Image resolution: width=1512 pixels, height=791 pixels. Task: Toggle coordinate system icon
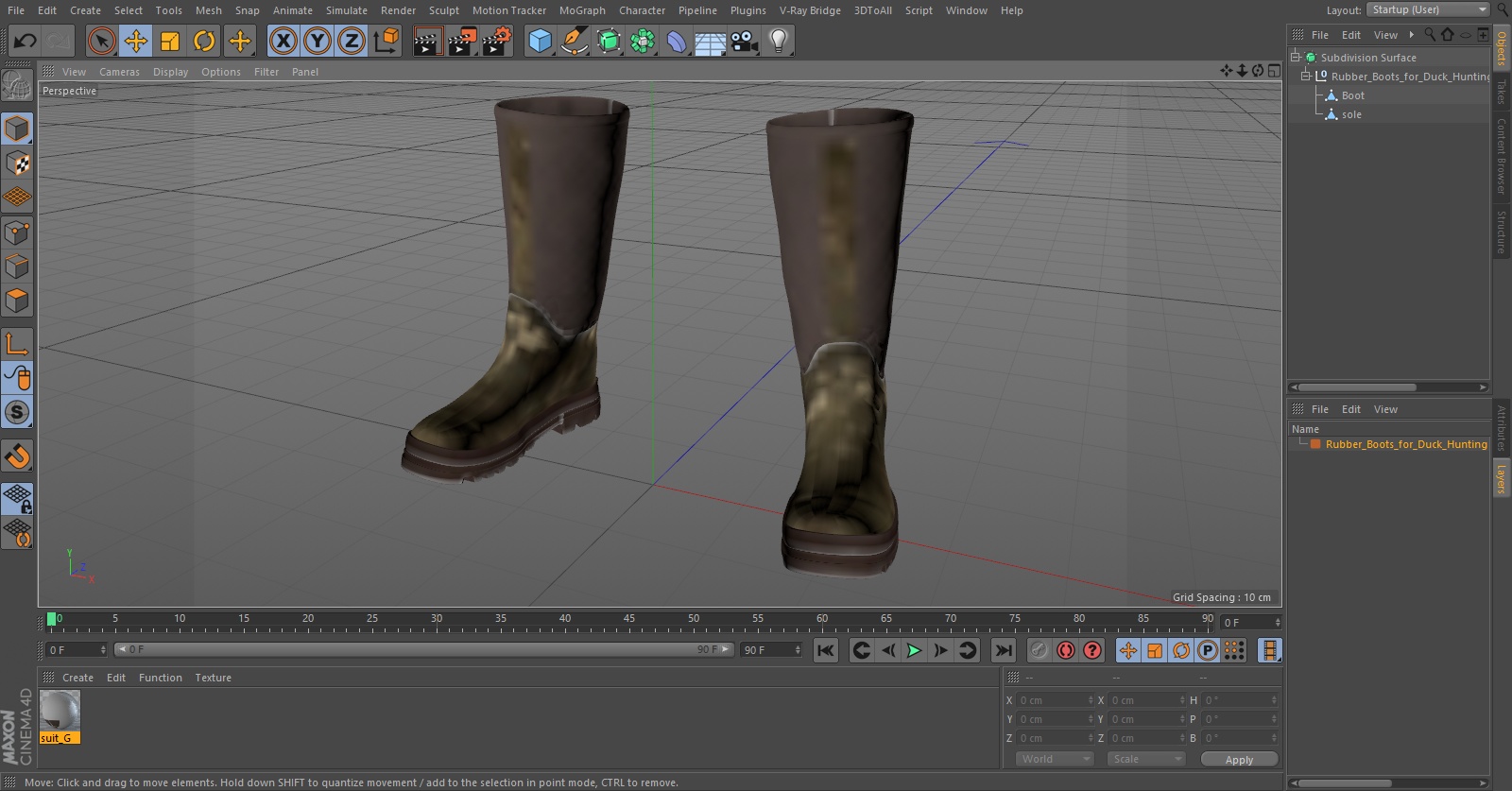[x=387, y=41]
